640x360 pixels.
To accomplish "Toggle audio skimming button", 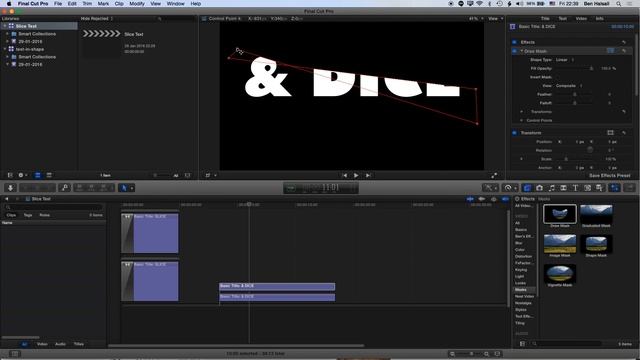I will (x=482, y=199).
